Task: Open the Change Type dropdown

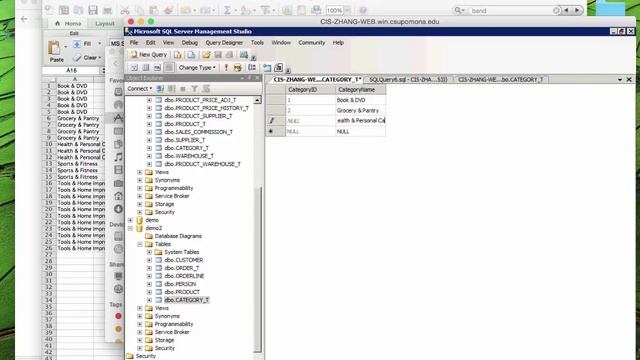Action: tap(197, 68)
